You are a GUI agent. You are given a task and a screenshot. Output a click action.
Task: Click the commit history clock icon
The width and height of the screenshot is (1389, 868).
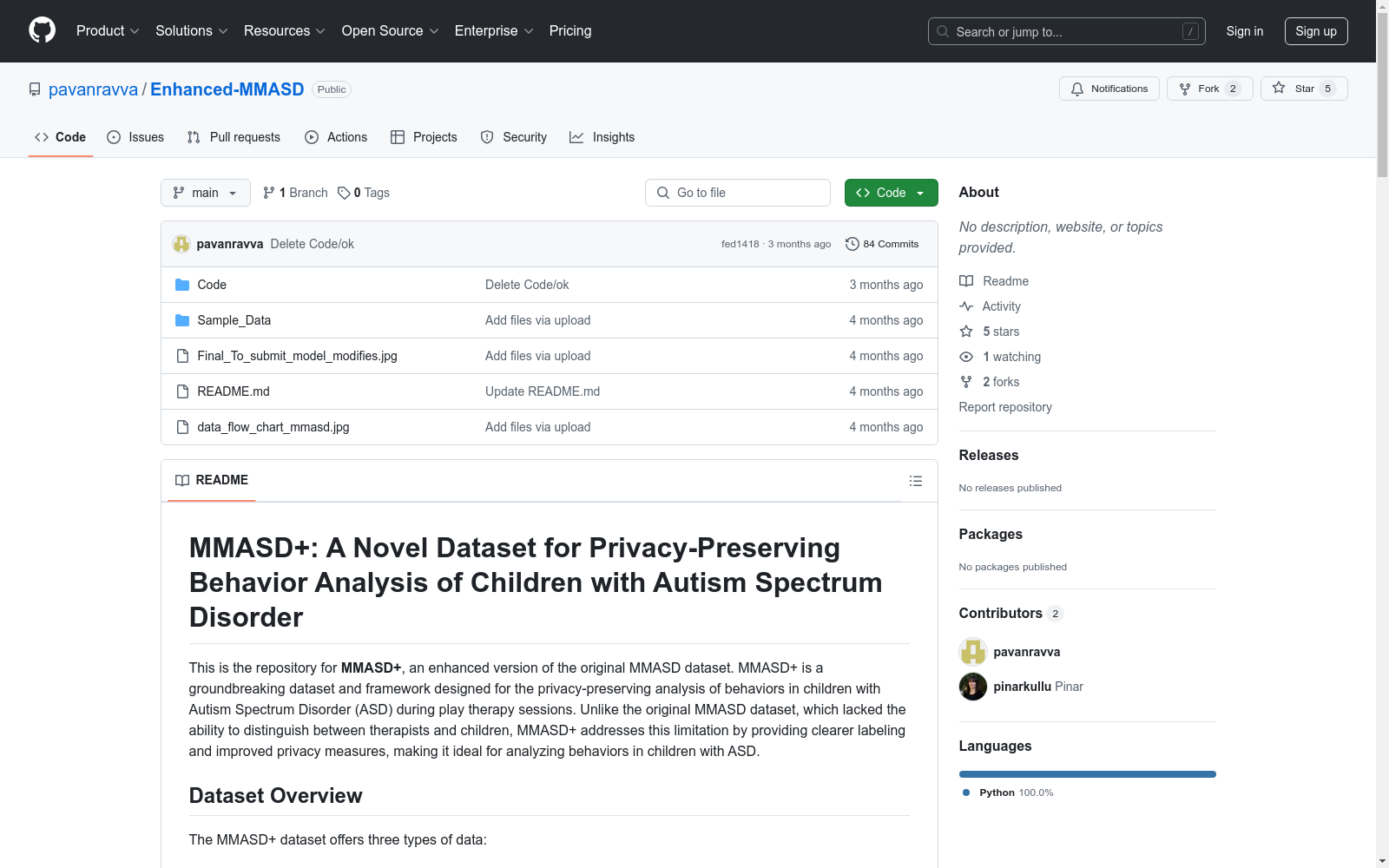click(x=852, y=244)
